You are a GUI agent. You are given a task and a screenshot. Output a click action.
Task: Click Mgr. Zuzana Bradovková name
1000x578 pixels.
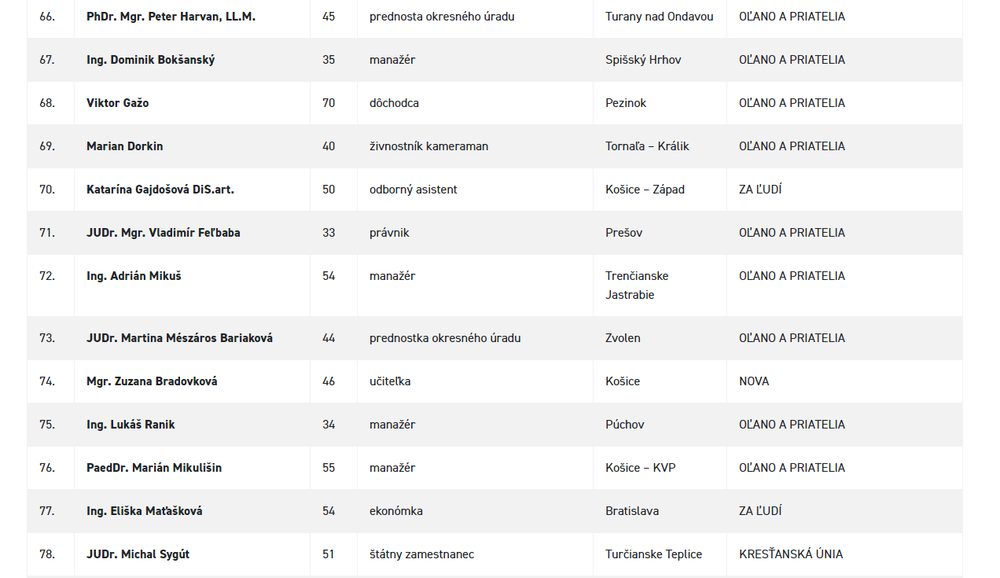coord(151,381)
